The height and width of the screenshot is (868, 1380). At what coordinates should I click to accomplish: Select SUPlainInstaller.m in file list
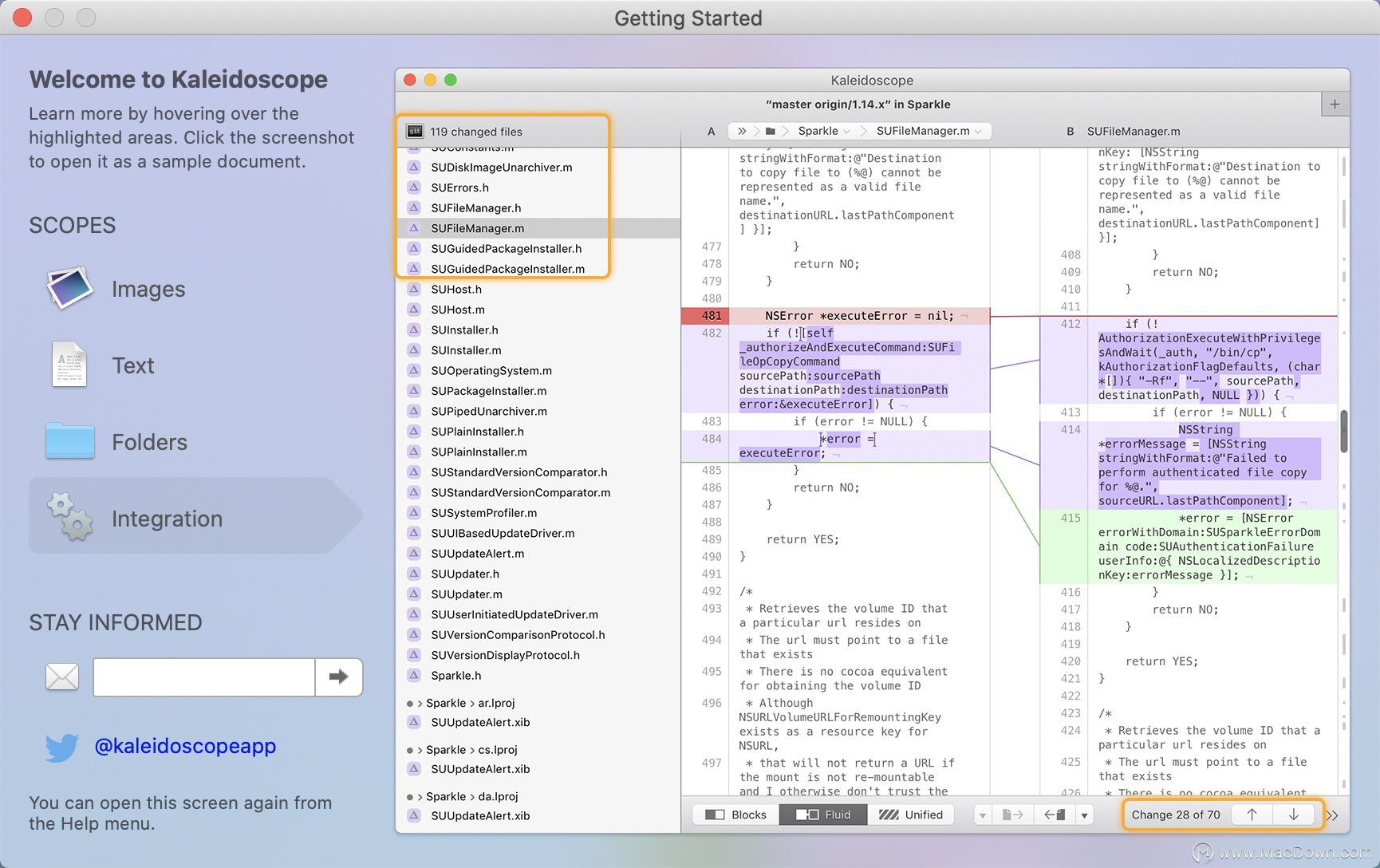coord(538,452)
